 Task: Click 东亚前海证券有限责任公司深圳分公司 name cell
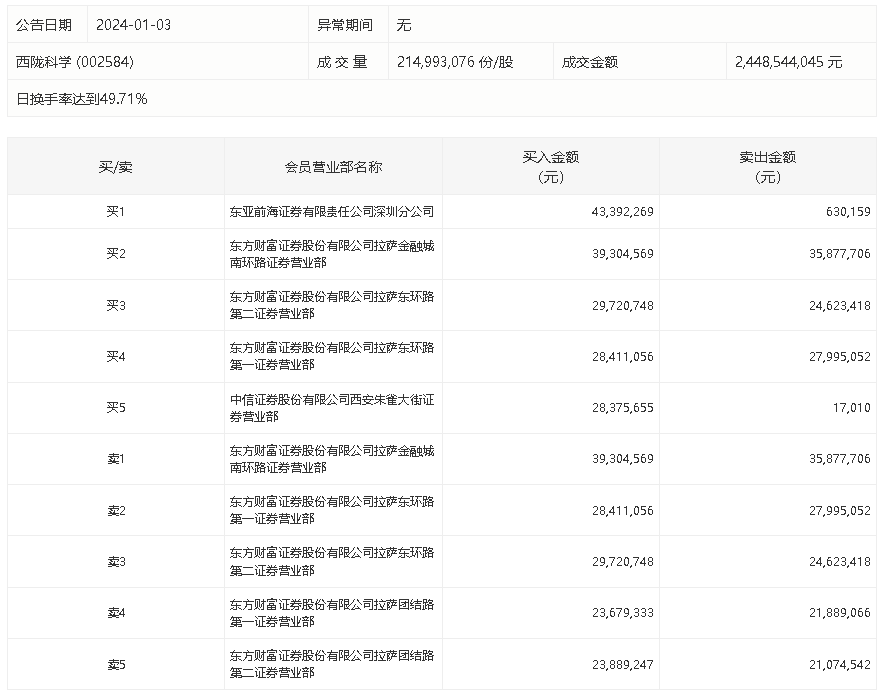pos(332,212)
